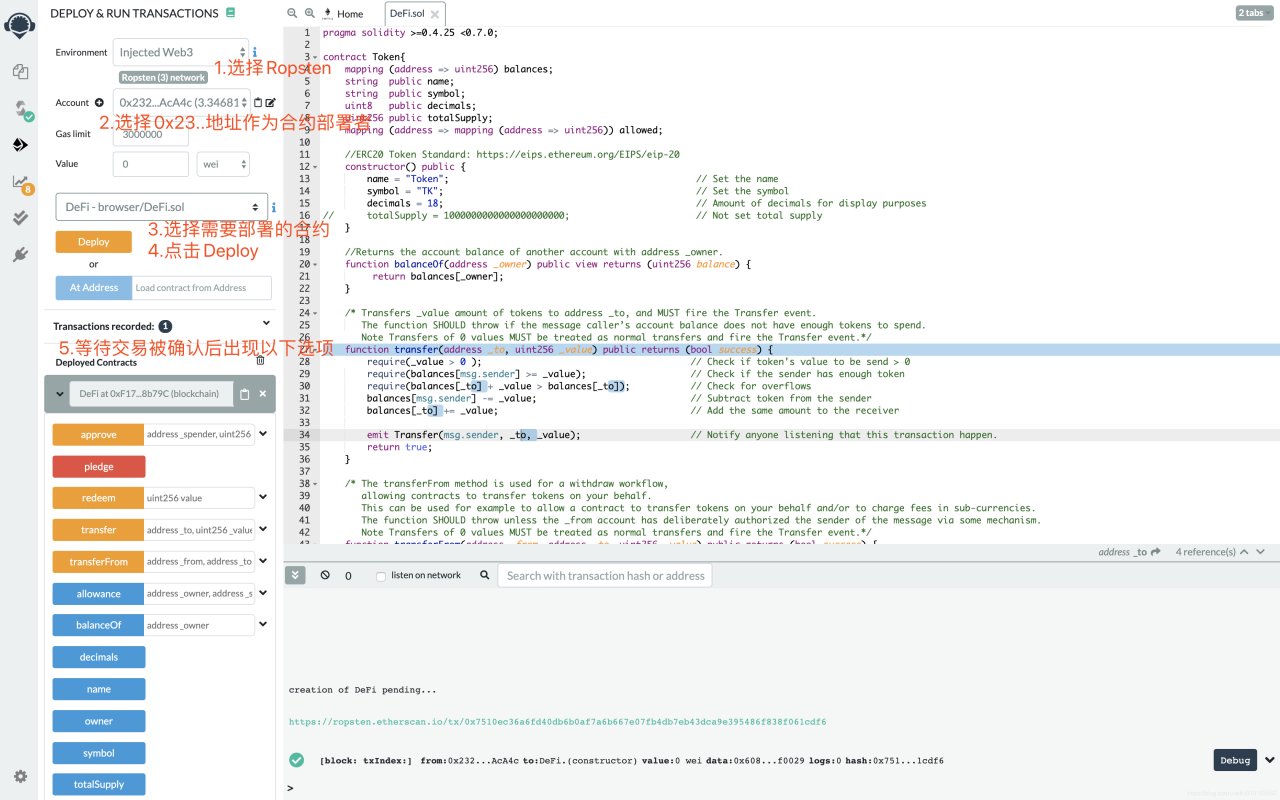Open Settings gear in sidebar

[x=20, y=776]
